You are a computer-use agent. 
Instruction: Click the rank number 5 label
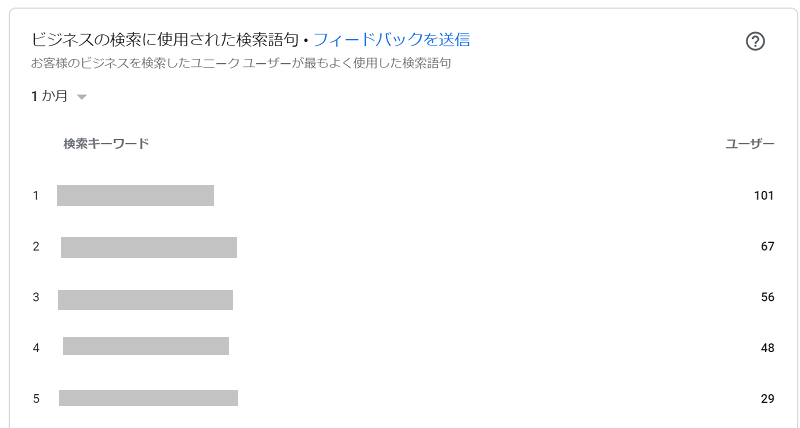[x=36, y=398]
